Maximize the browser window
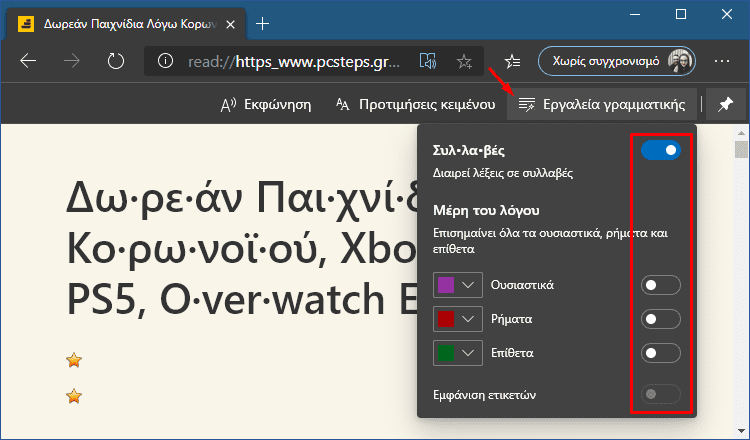 pyautogui.click(x=681, y=14)
